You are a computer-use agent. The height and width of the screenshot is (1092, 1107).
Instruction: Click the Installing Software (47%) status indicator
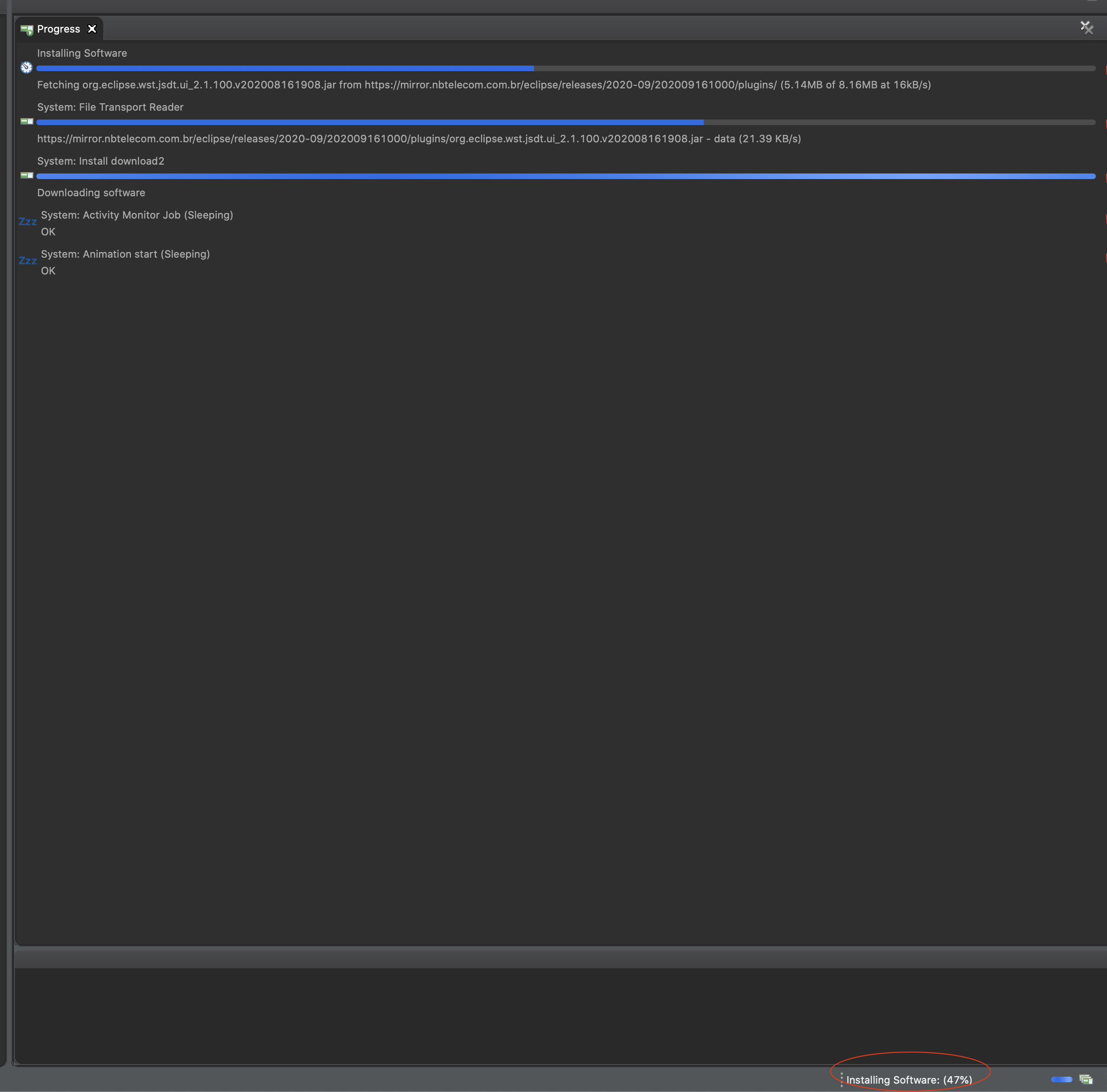click(x=909, y=1079)
